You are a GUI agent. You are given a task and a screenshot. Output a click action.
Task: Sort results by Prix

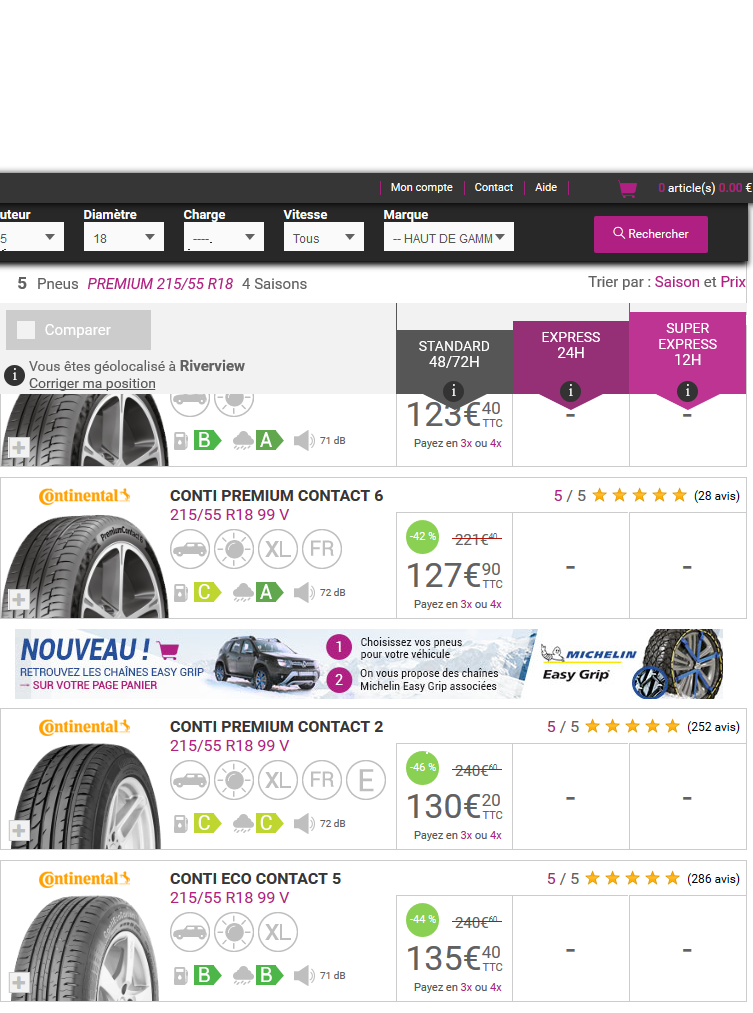(733, 282)
